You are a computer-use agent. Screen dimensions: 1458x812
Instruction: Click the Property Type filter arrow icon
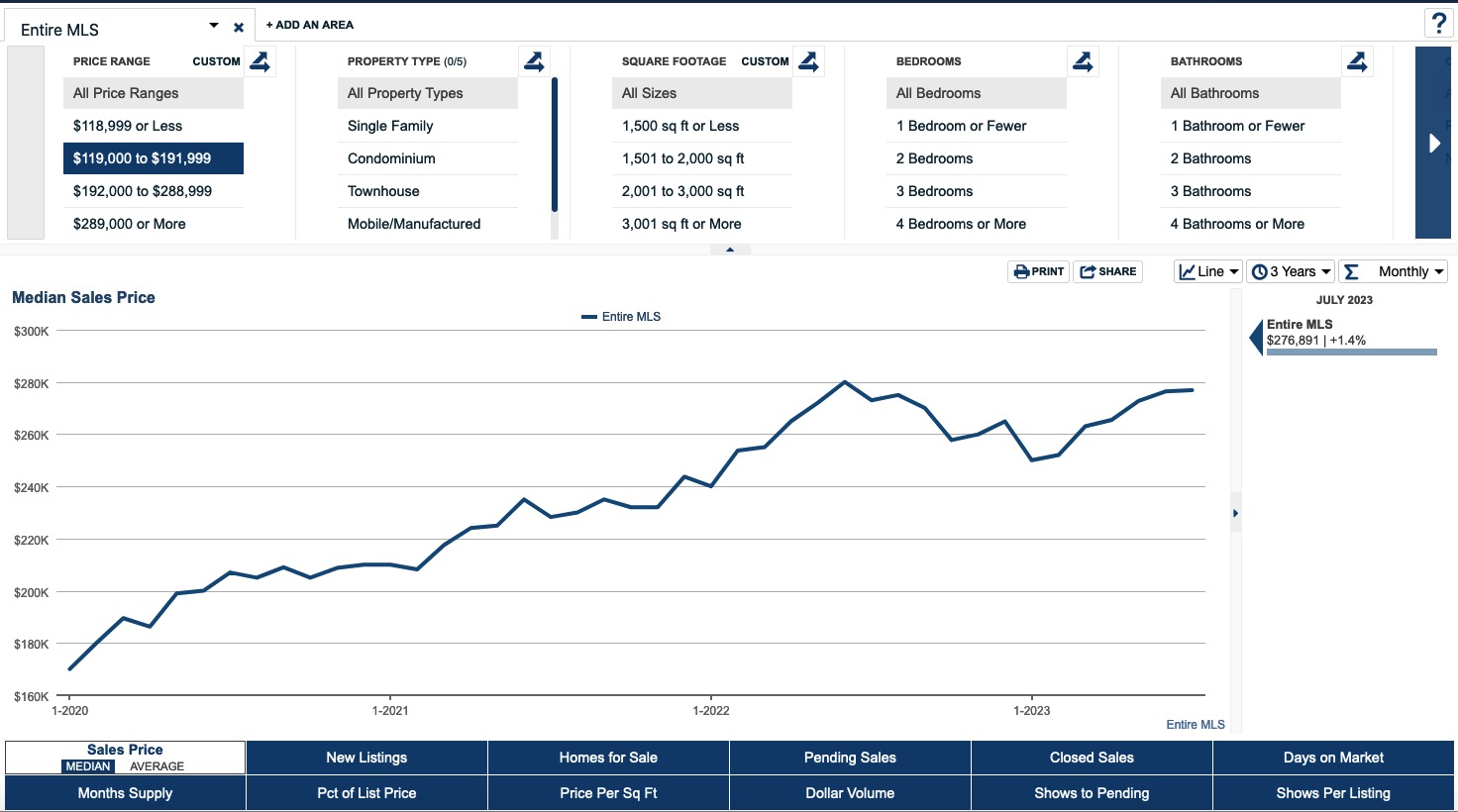(x=534, y=61)
